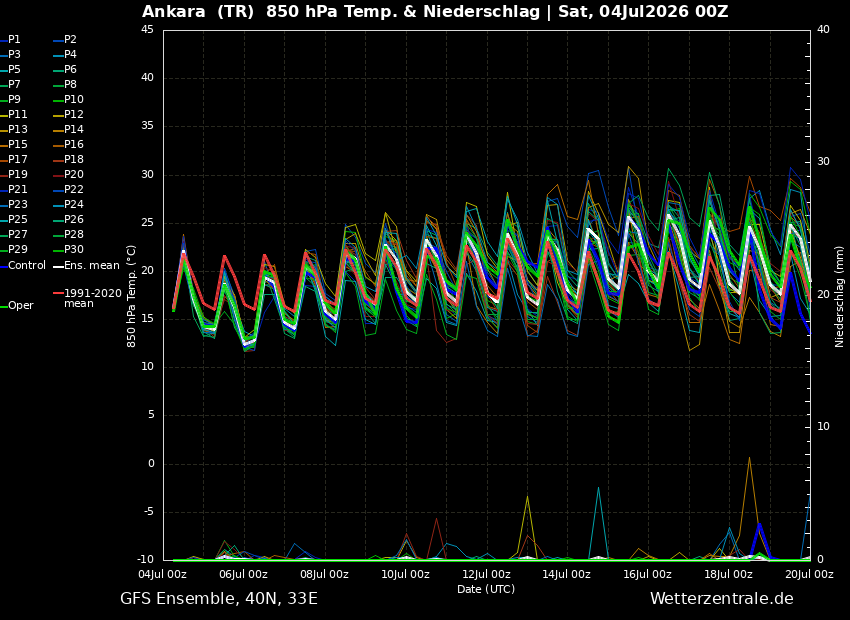Click legend entry P3
850x620 pixels.
click(x=10, y=55)
